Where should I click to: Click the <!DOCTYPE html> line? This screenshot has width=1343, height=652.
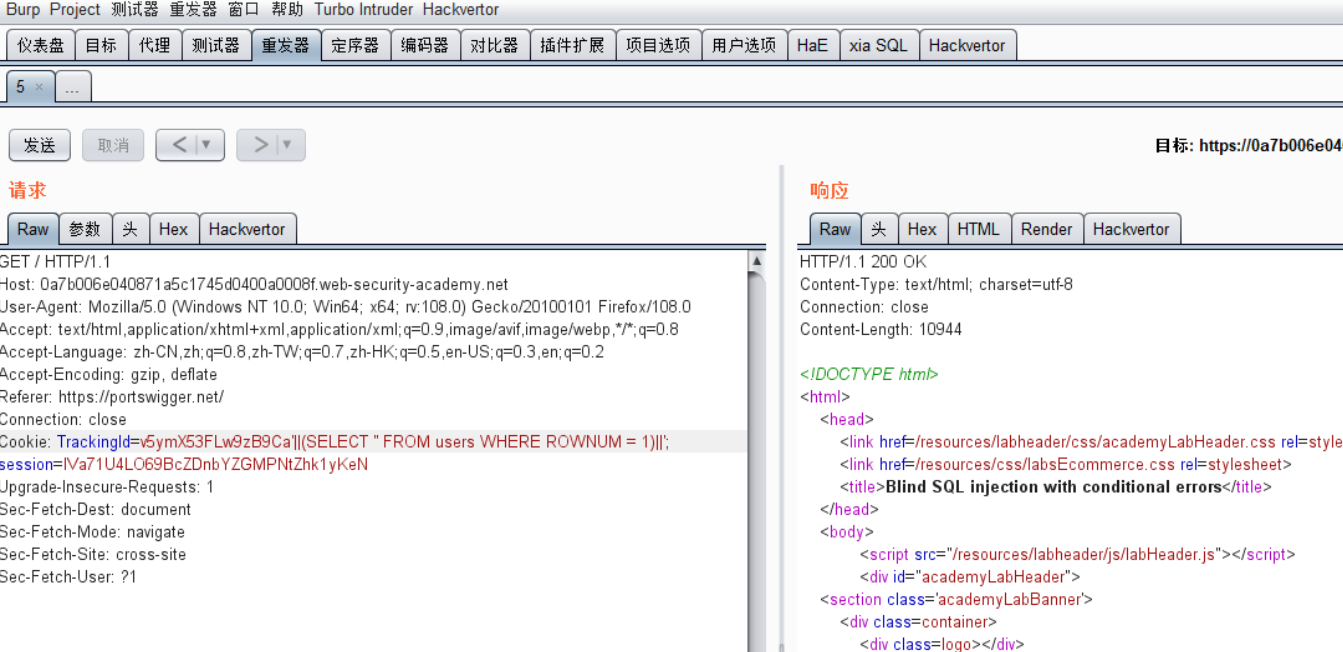pos(869,374)
